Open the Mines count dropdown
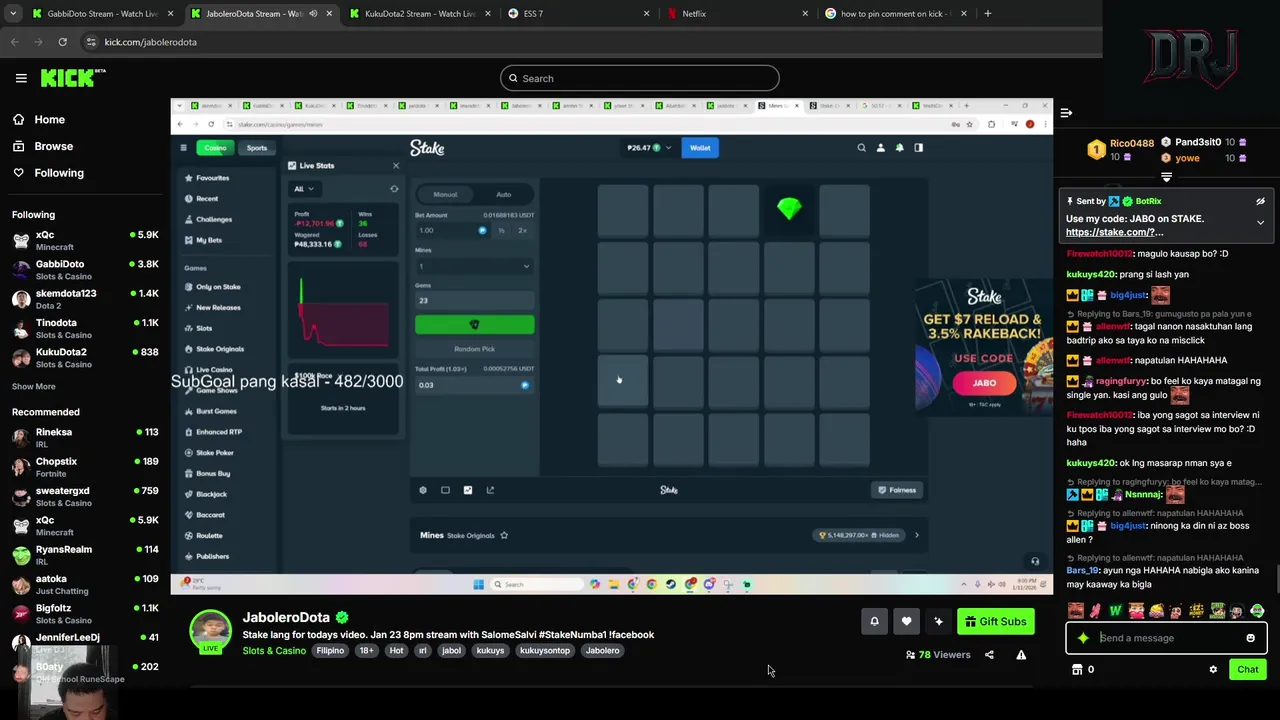The width and height of the screenshot is (1280, 720). click(x=474, y=266)
